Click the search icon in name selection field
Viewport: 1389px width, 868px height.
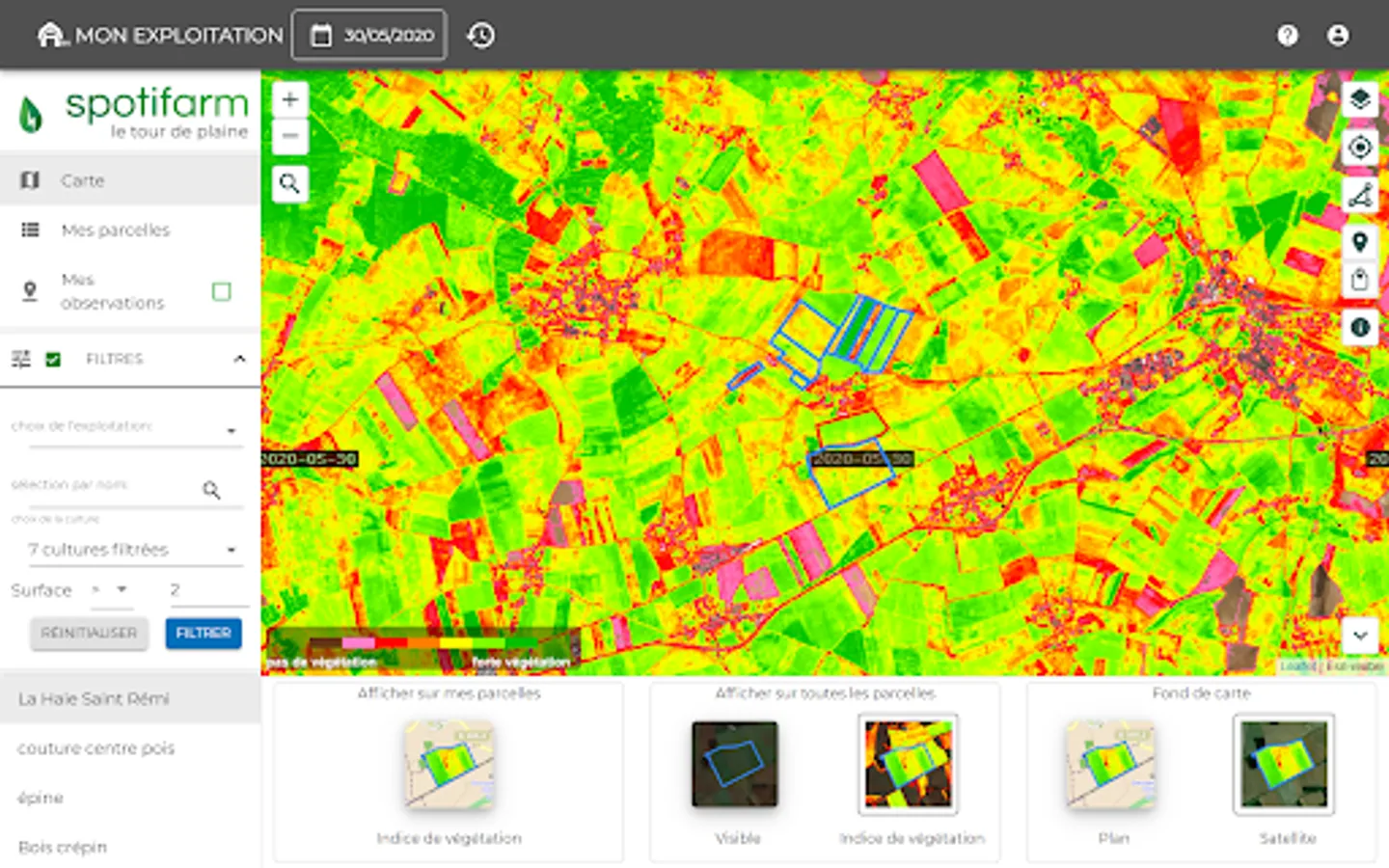tap(211, 490)
